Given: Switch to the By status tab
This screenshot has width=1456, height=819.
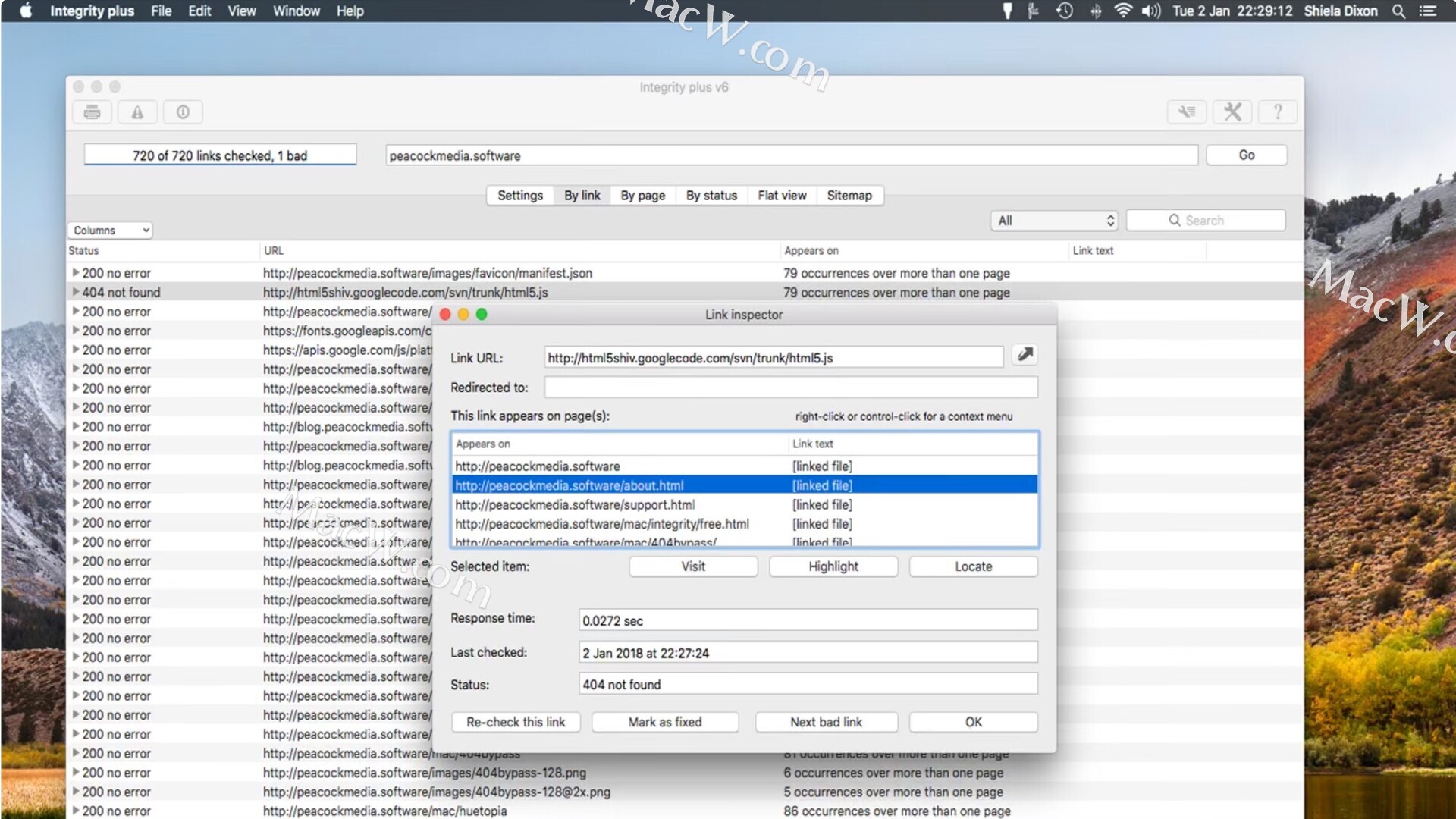Looking at the screenshot, I should point(711,196).
